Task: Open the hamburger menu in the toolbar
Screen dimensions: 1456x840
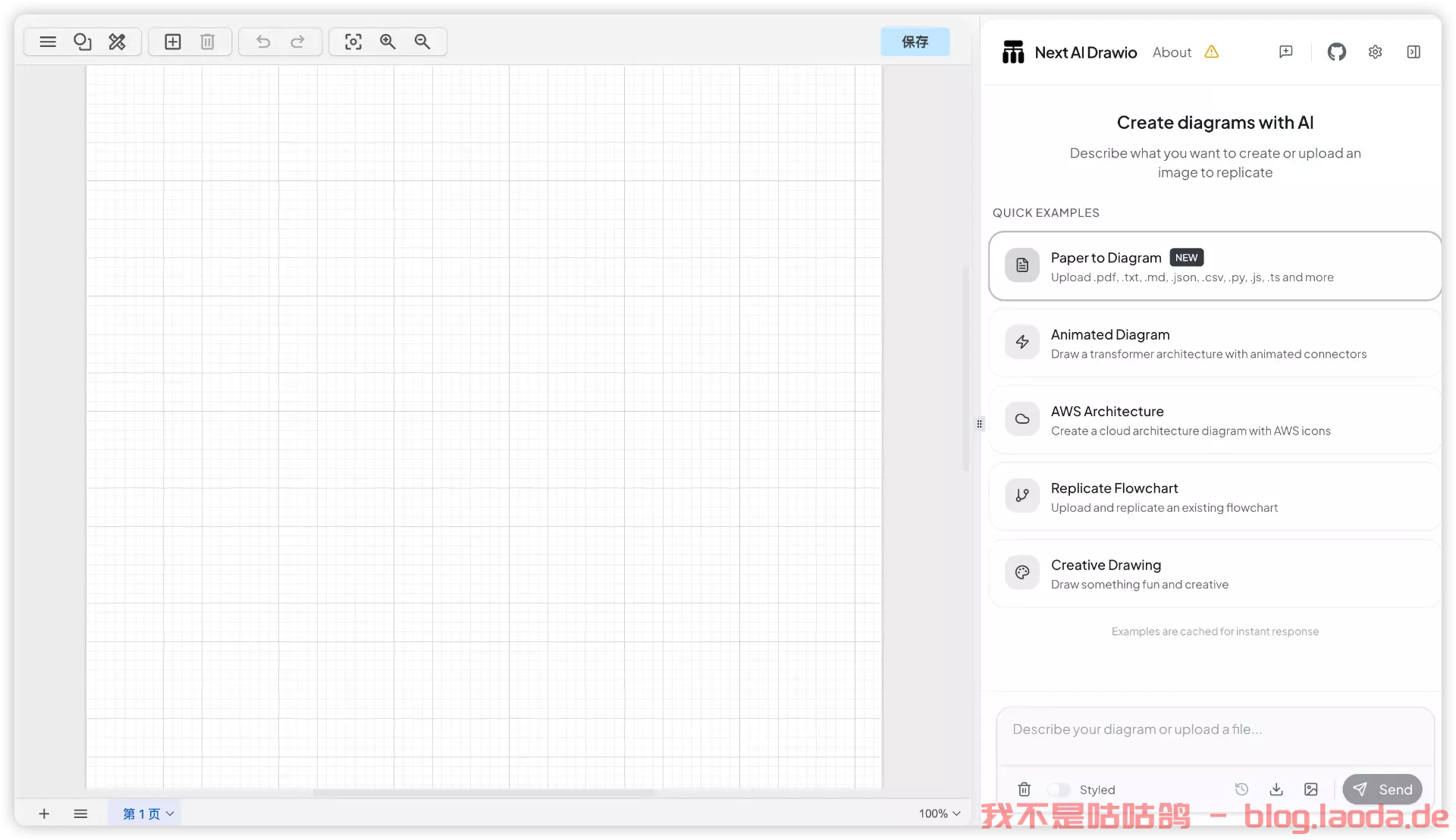Action: [x=48, y=42]
